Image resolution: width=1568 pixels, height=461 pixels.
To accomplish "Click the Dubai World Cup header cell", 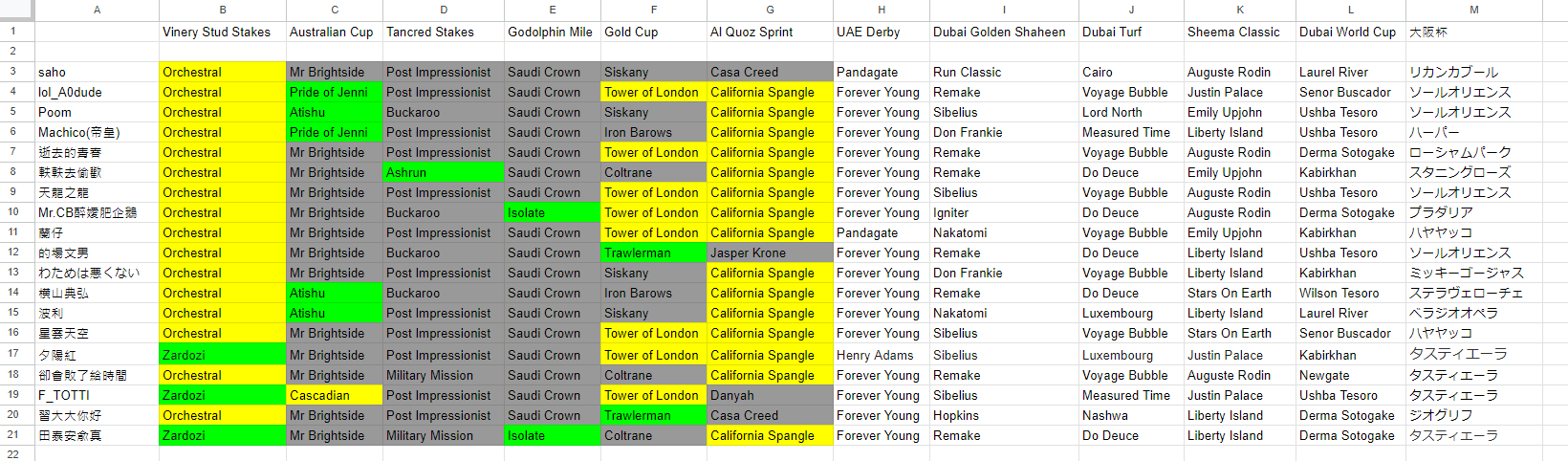I will pyautogui.click(x=1351, y=32).
